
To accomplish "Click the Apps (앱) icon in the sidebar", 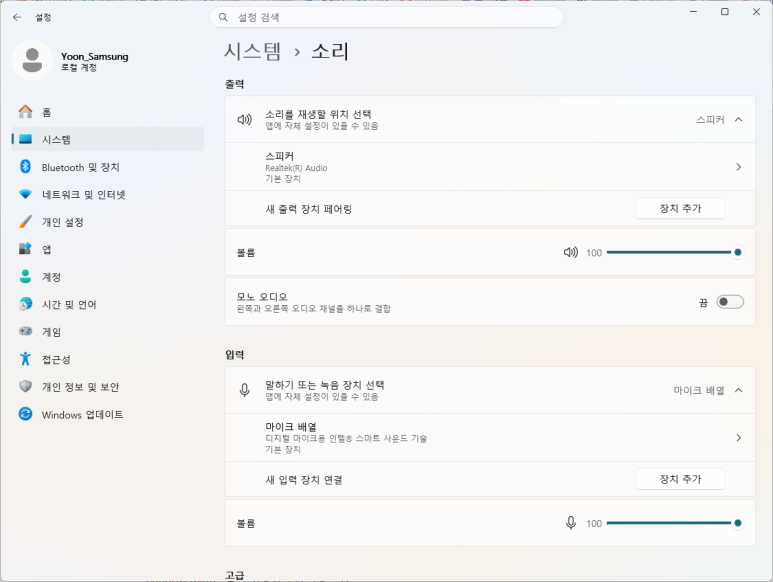I will [26, 249].
